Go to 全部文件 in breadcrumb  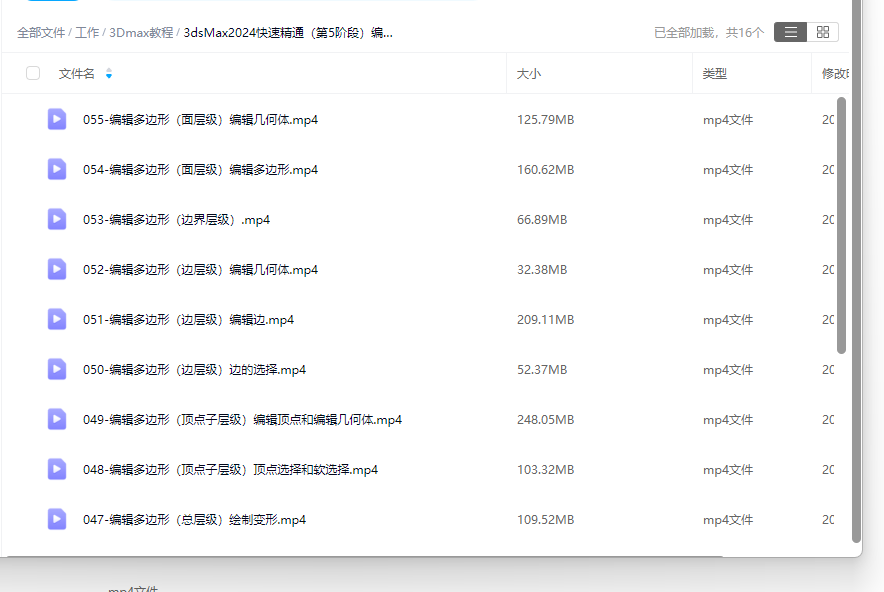coord(41,33)
